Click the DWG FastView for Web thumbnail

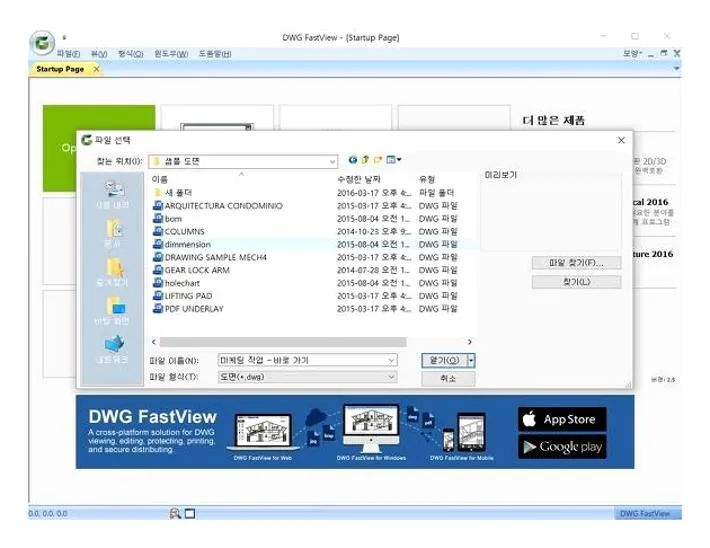pos(263,432)
